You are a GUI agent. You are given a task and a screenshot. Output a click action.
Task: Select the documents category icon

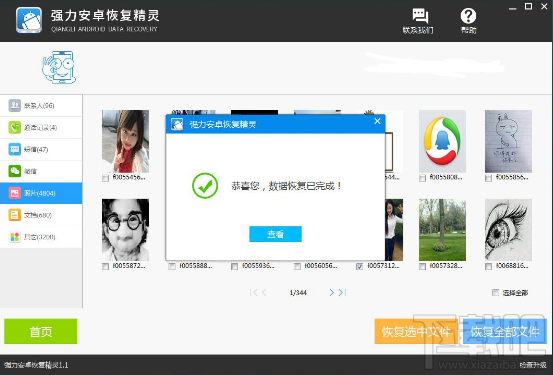14,215
